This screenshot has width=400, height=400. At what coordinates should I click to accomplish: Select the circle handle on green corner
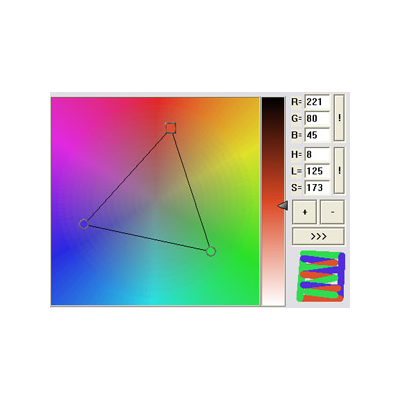[211, 251]
